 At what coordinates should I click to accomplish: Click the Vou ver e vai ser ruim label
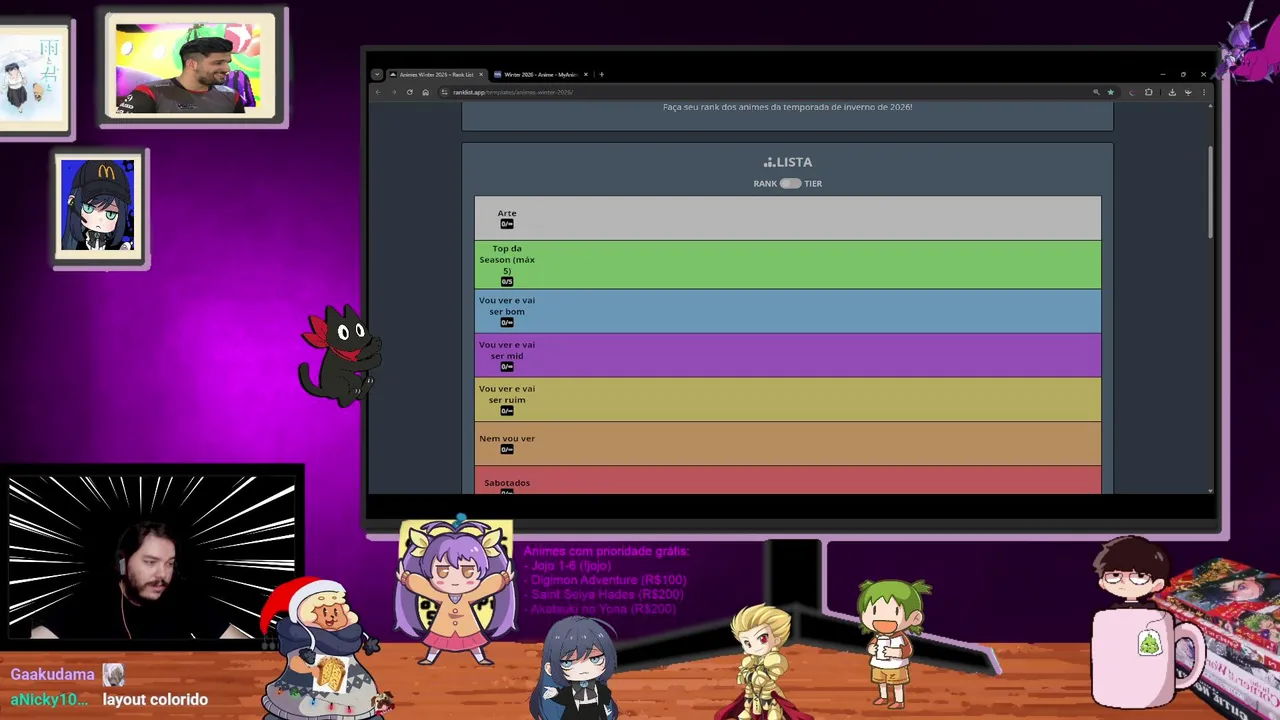pos(507,394)
